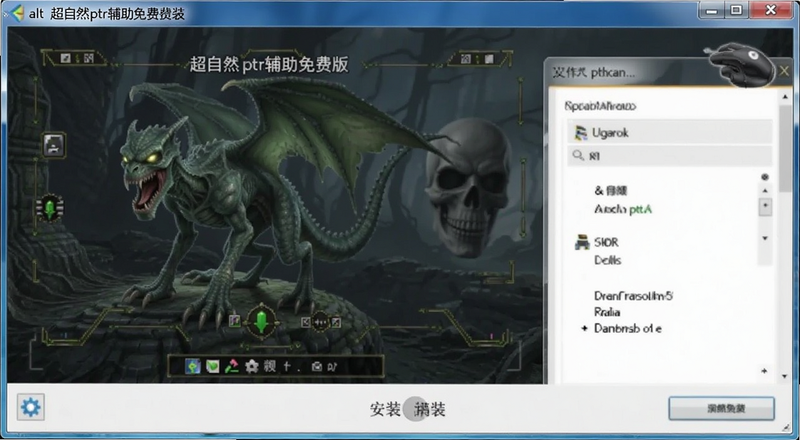800x440 pixels.
Task: Click the plus symbol in bottom toolbar
Action: [286, 366]
